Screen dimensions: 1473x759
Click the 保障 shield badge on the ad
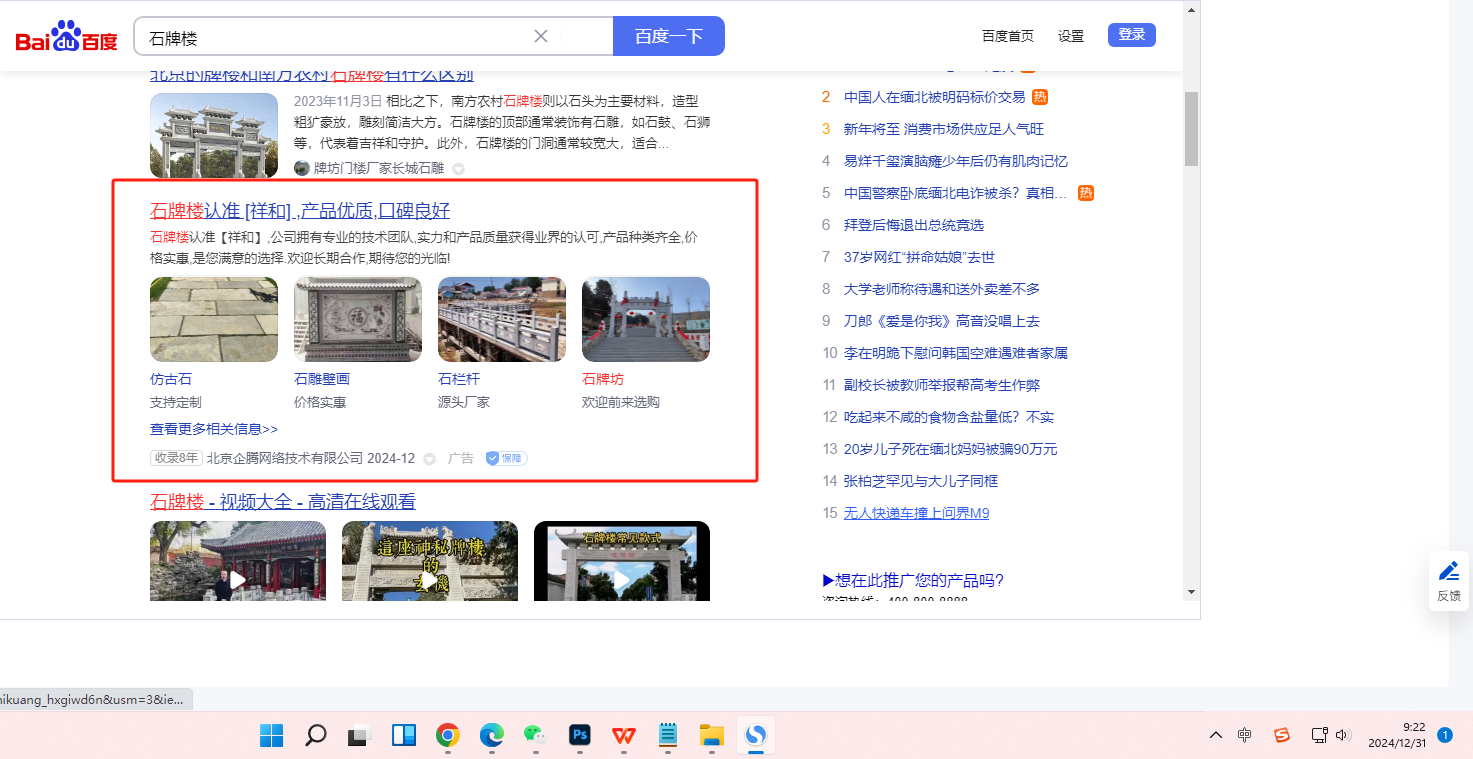tap(506, 458)
